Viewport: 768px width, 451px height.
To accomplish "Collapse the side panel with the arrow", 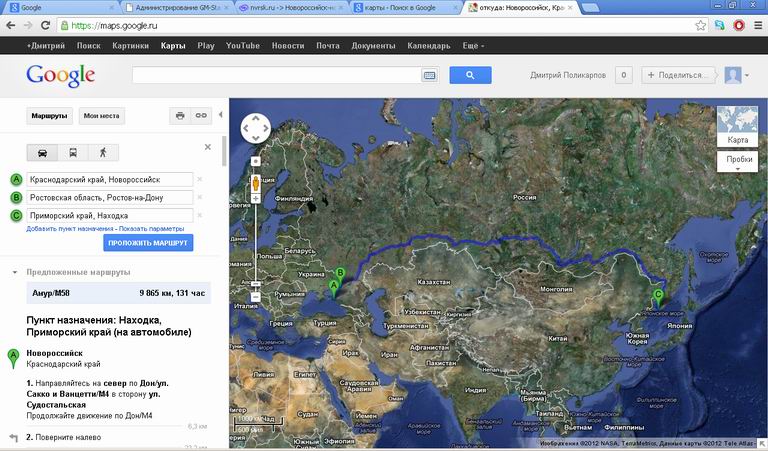I will pyautogui.click(x=220, y=115).
